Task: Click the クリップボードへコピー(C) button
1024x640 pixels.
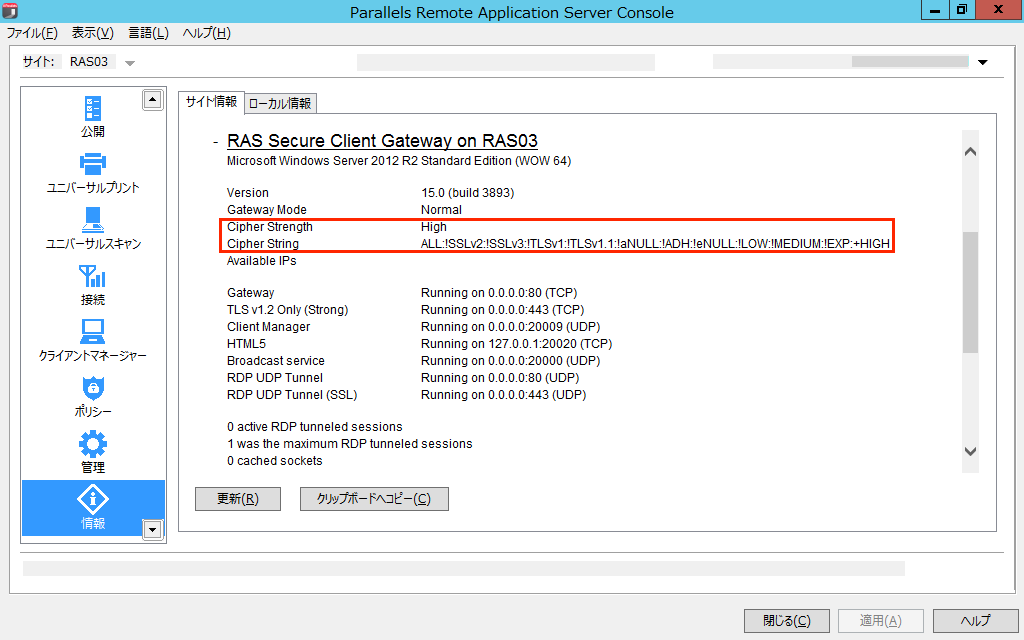Action: pyautogui.click(x=374, y=499)
